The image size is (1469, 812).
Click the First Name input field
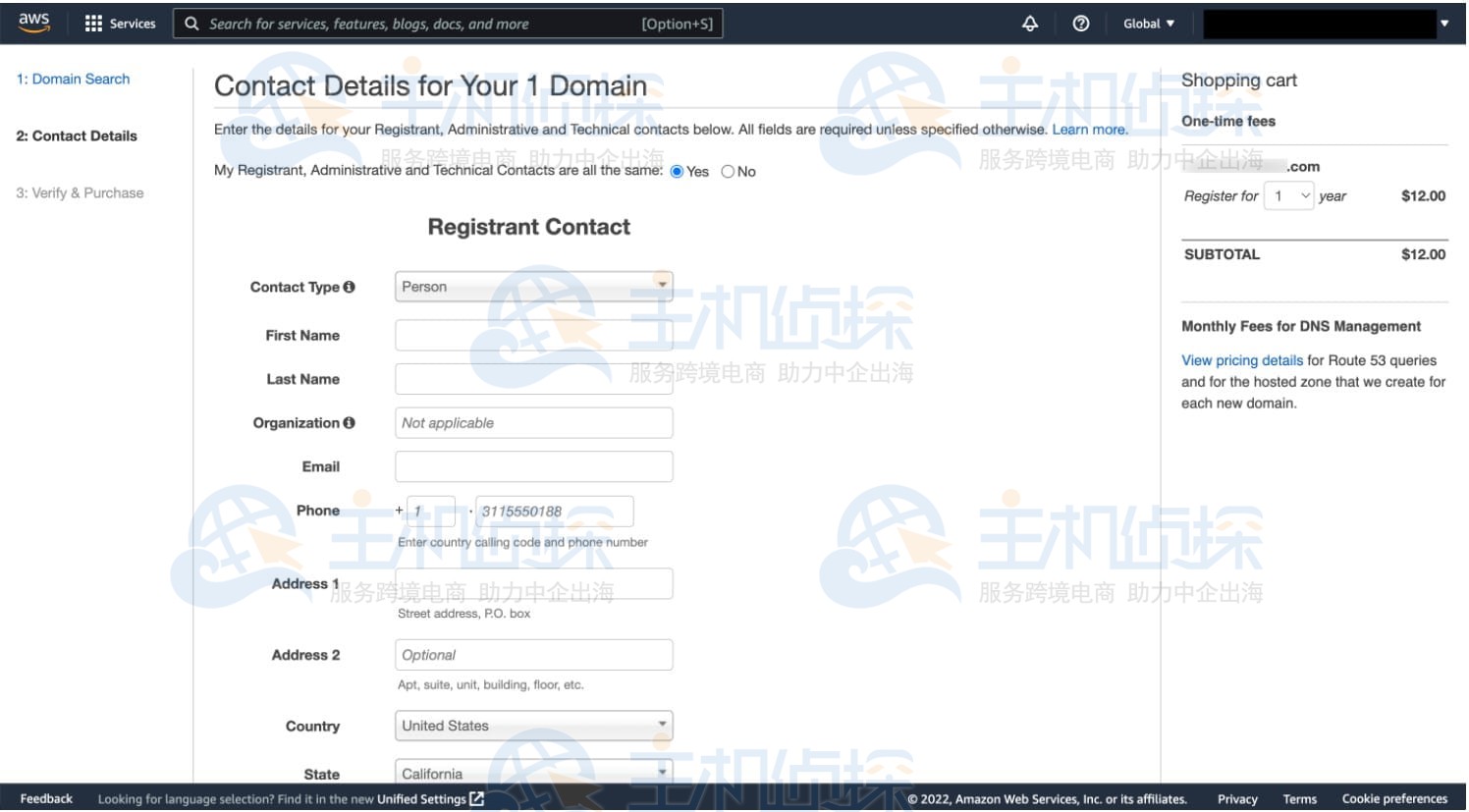pyautogui.click(x=533, y=336)
